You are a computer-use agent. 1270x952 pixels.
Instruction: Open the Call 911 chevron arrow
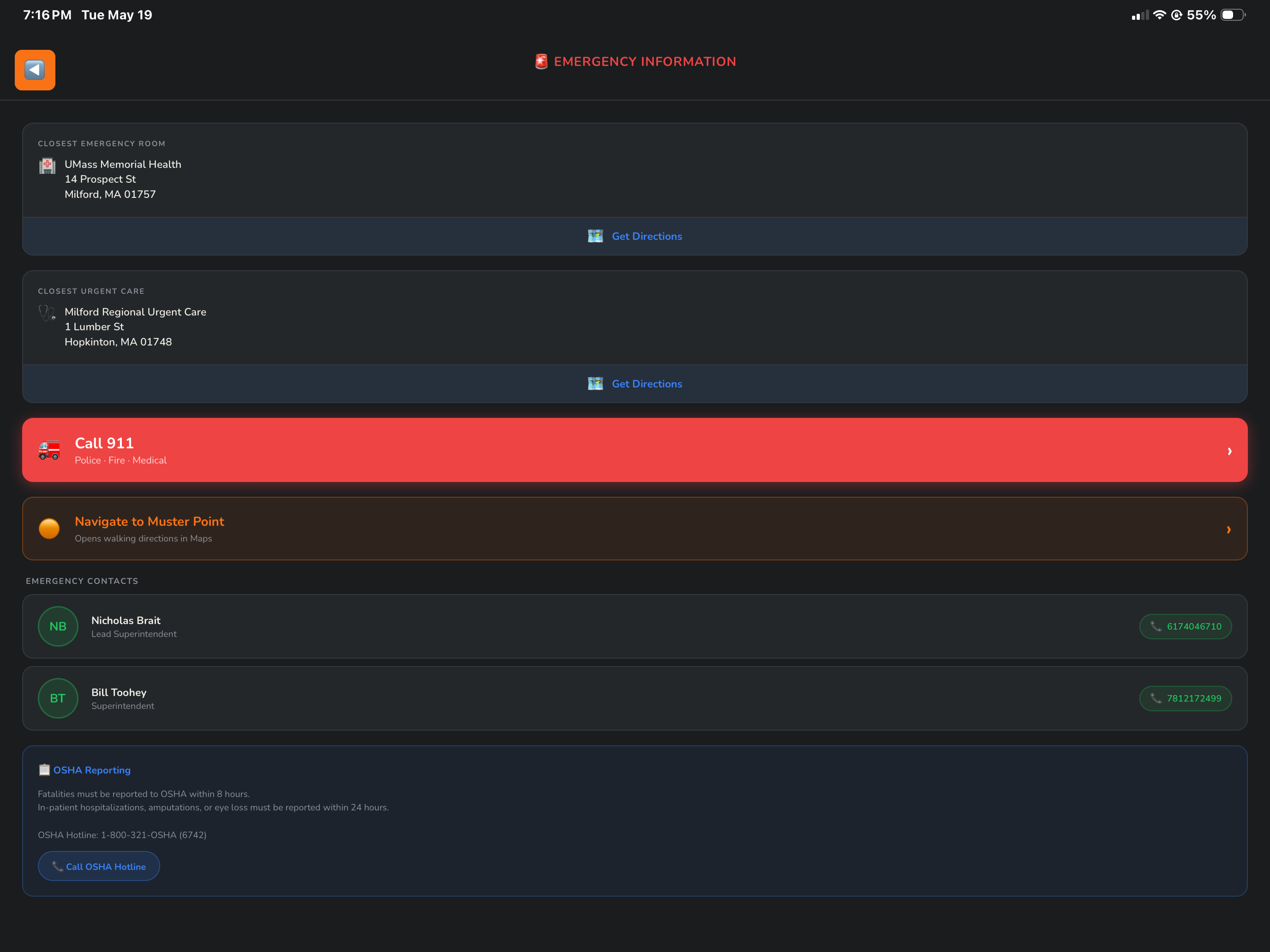point(1229,451)
